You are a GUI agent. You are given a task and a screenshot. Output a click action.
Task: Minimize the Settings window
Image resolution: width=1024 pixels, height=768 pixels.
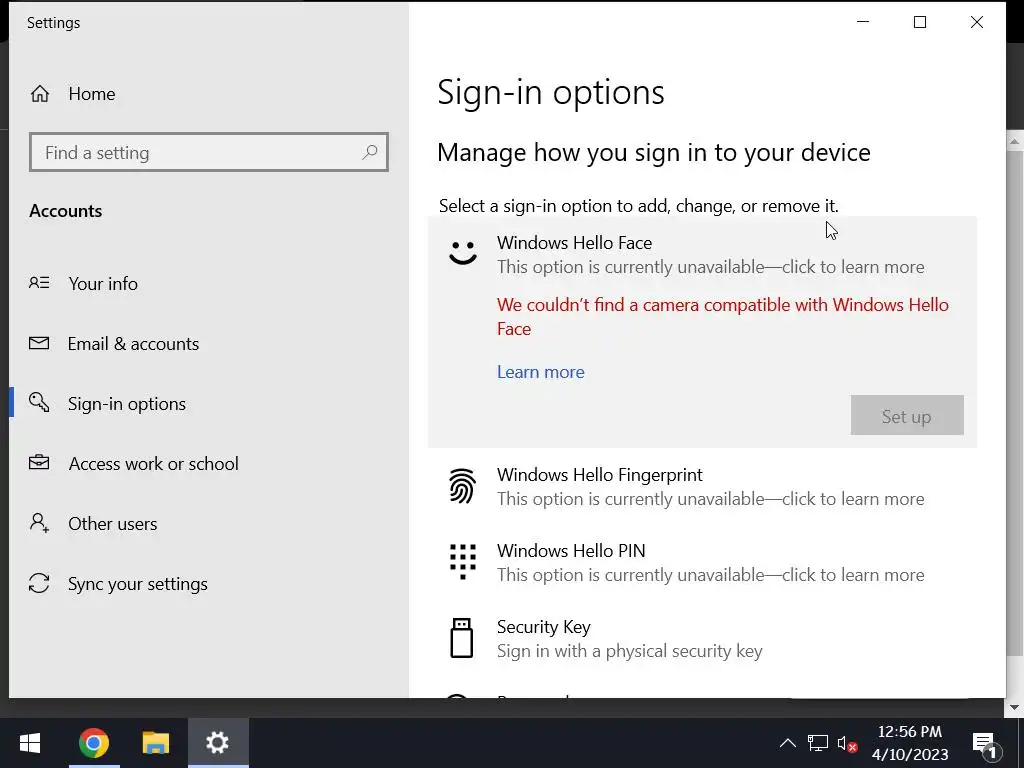click(x=863, y=22)
